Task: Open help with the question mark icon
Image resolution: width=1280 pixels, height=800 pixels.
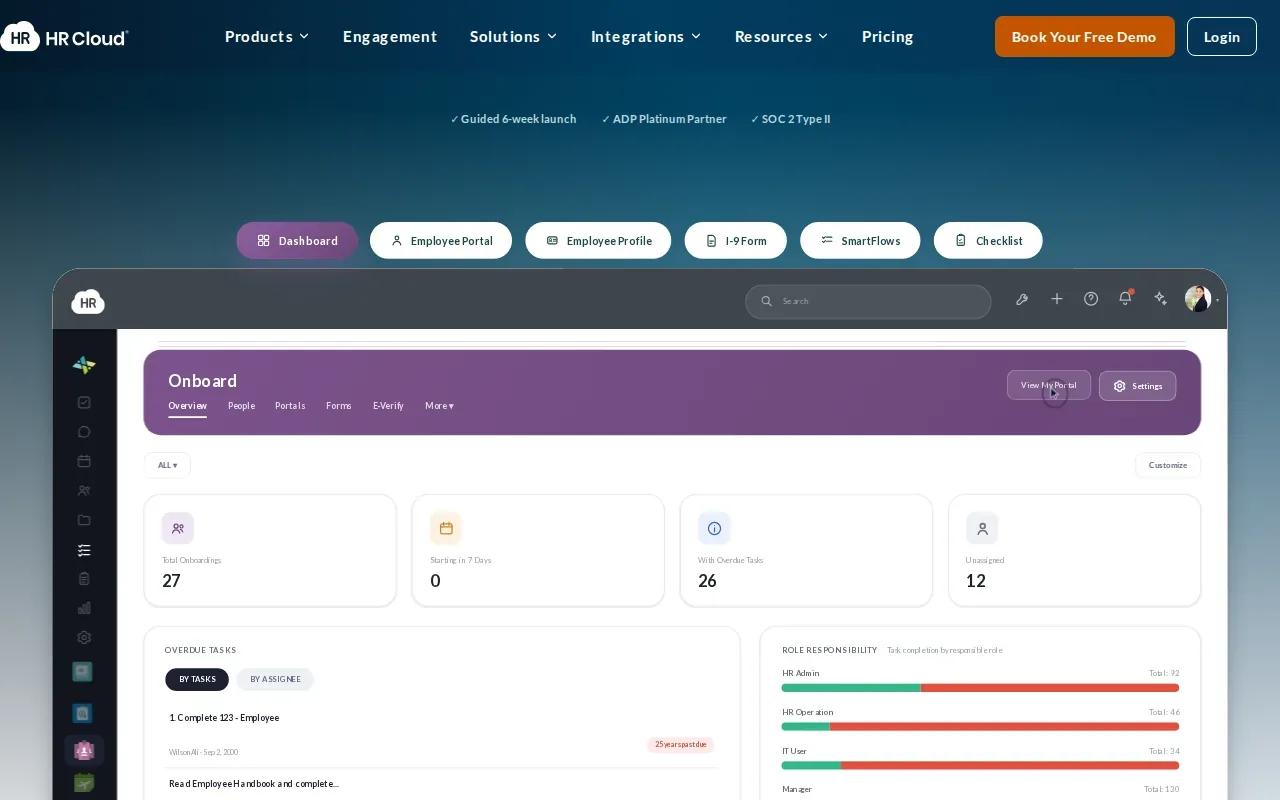Action: coord(1091,299)
